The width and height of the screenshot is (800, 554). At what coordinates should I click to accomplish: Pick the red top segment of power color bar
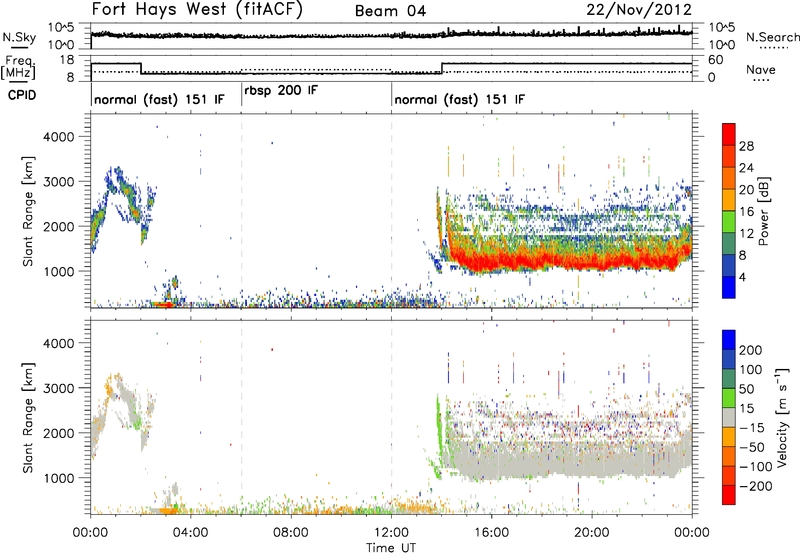click(729, 134)
